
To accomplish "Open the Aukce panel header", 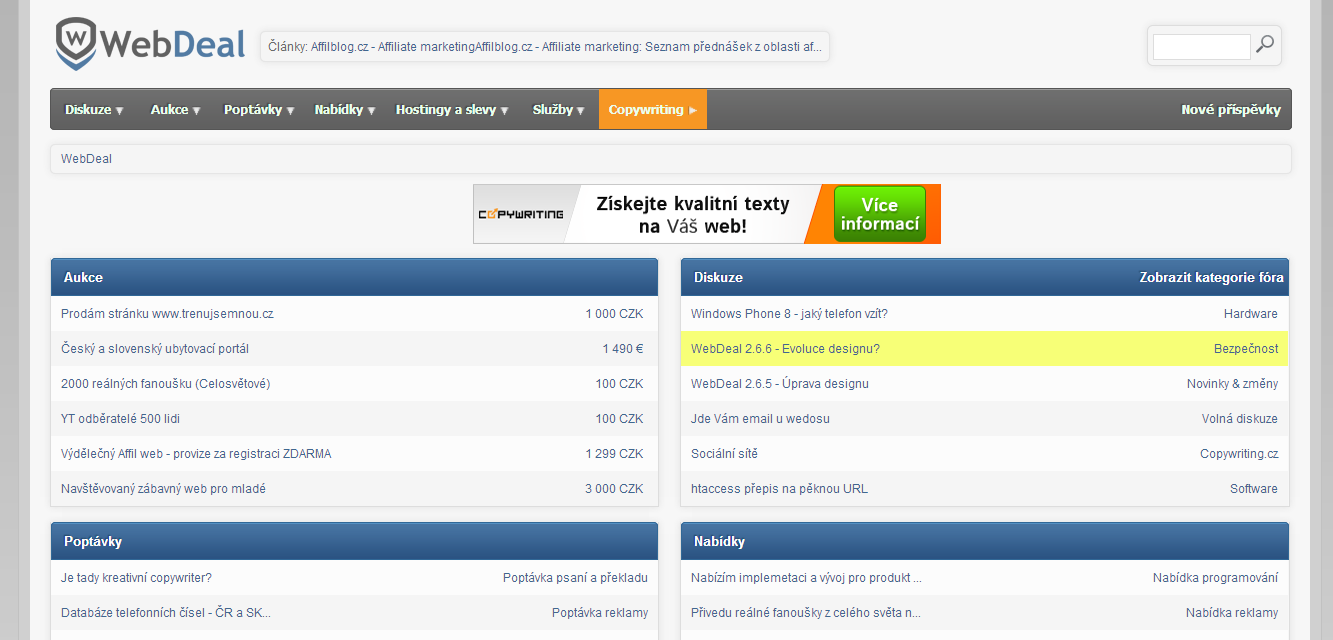I will tap(83, 277).
